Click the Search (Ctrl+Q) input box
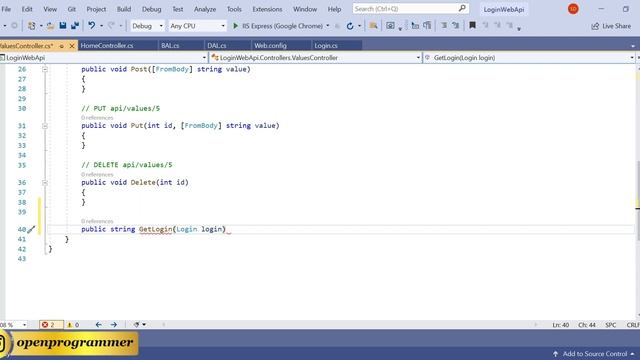This screenshot has height=360, width=640. point(411,9)
